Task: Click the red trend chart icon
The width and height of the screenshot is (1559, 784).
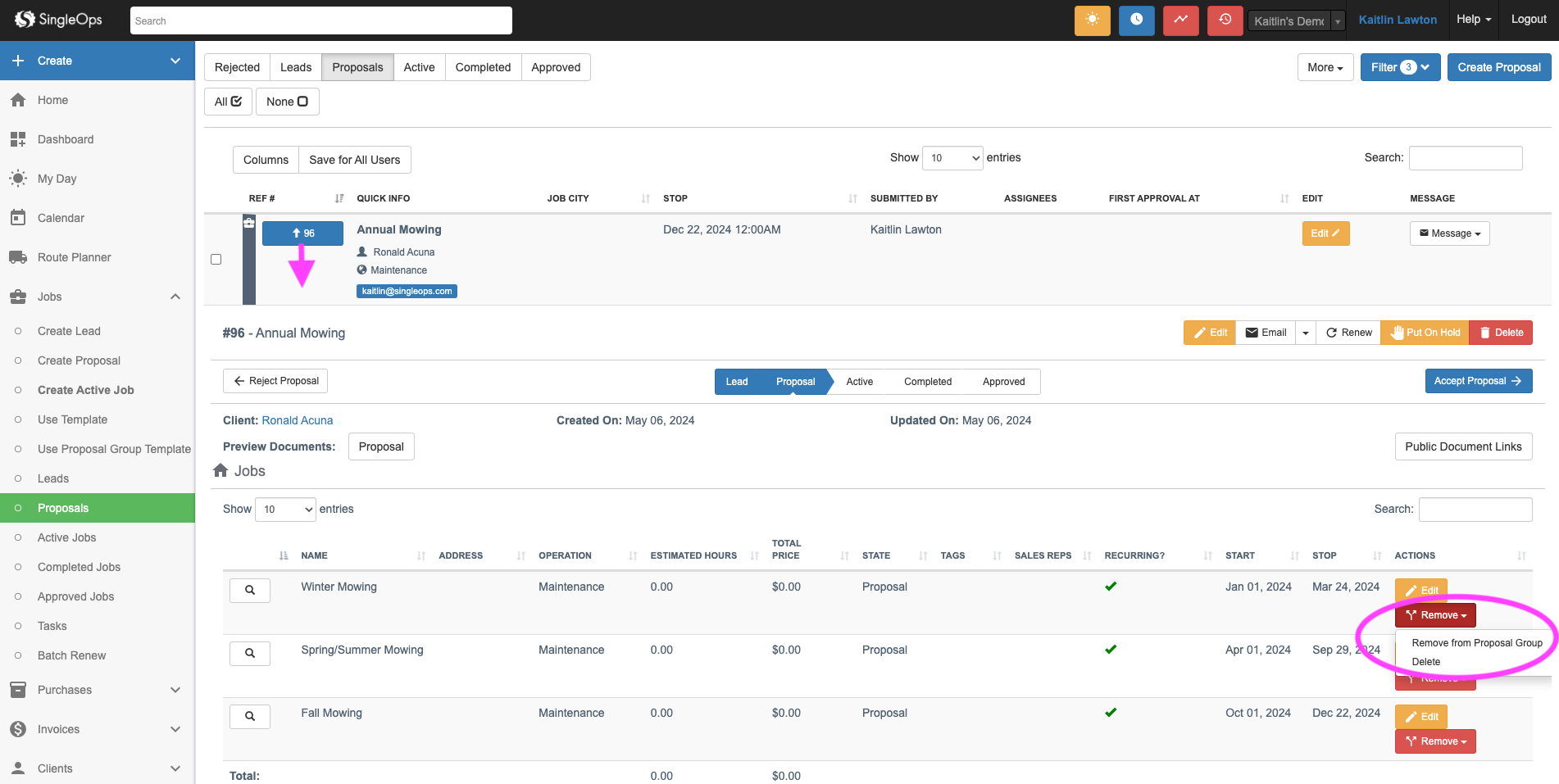Action: pyautogui.click(x=1180, y=20)
